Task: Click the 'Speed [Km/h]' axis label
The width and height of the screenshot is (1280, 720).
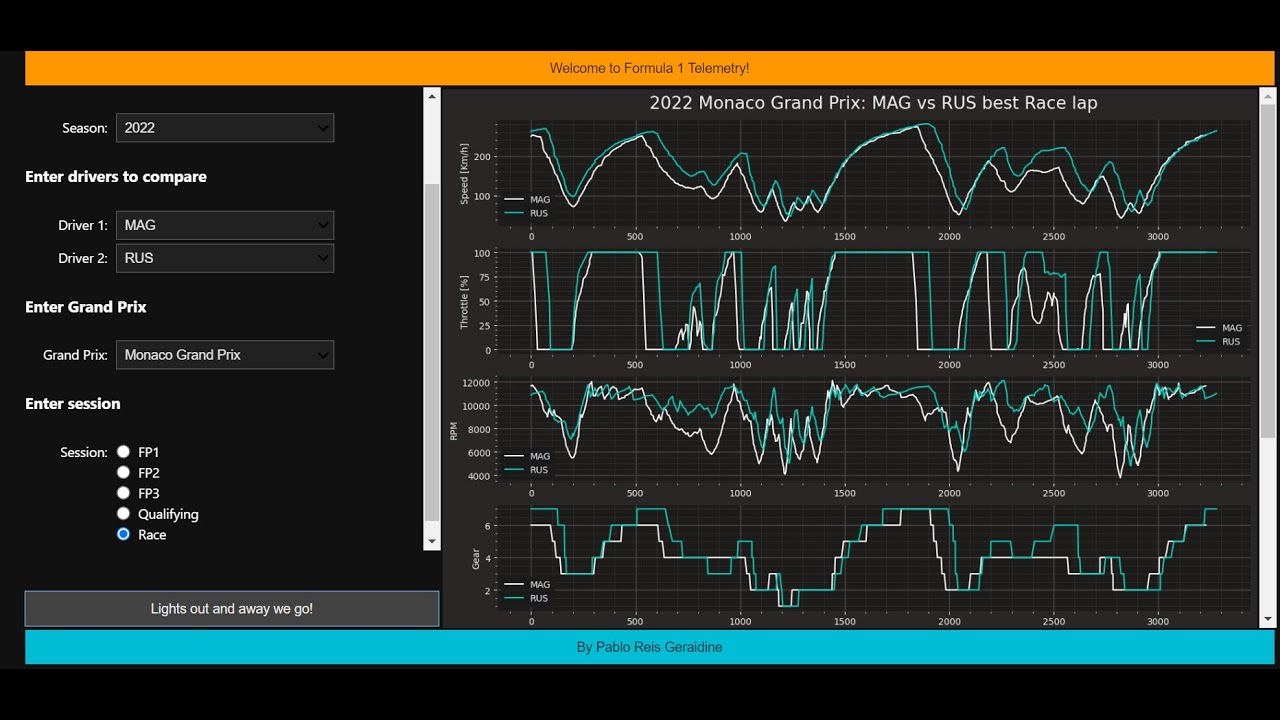Action: [x=464, y=173]
